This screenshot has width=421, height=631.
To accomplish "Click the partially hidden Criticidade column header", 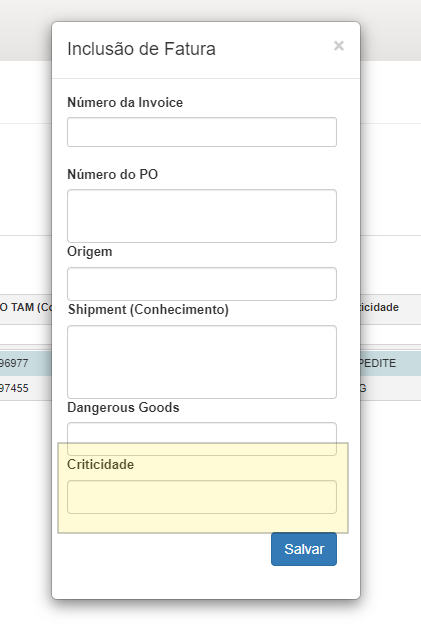I will 380,307.
